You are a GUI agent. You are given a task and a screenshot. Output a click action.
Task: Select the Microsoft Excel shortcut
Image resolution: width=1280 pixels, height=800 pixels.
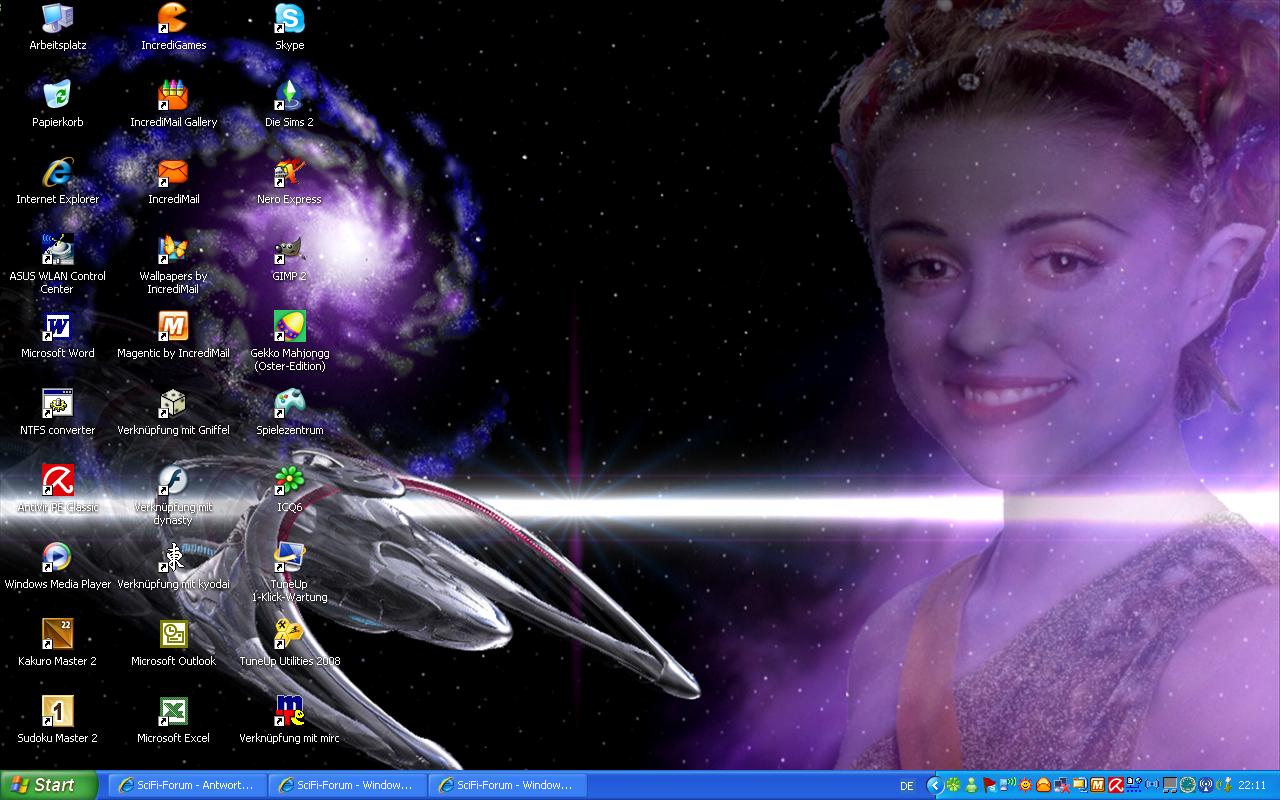pyautogui.click(x=173, y=713)
